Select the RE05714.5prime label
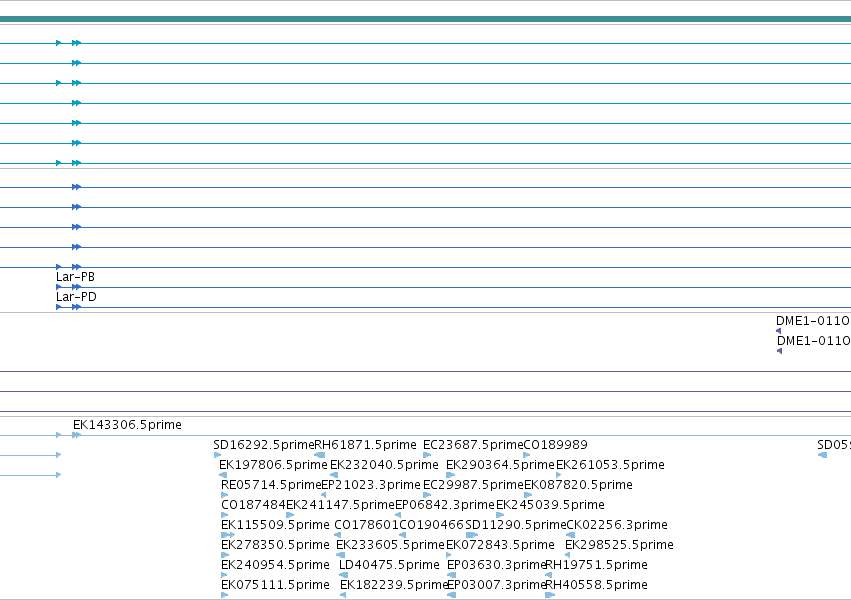851x600 pixels. pos(271,485)
